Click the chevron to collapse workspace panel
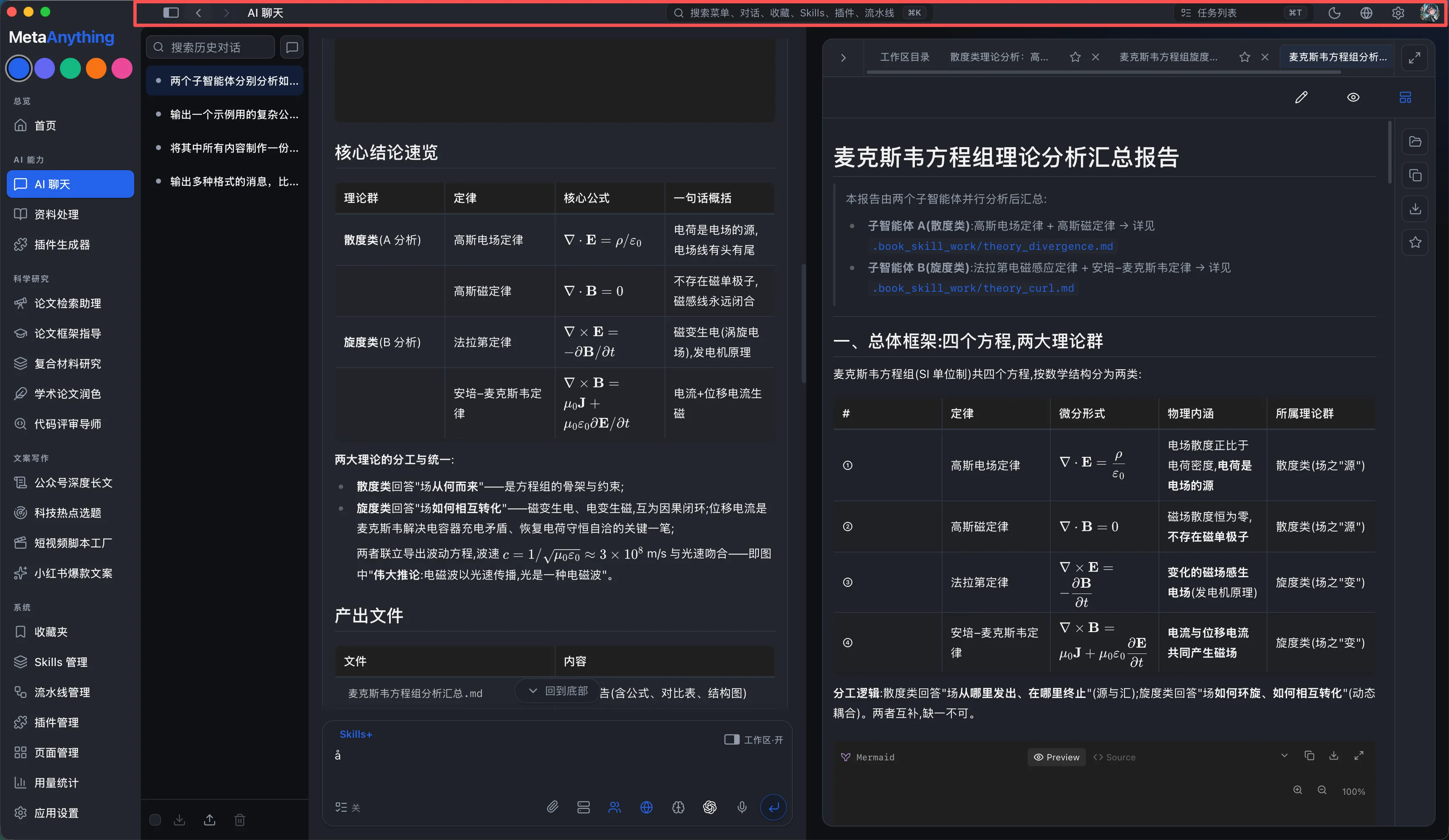The height and width of the screenshot is (840, 1449). click(x=844, y=57)
